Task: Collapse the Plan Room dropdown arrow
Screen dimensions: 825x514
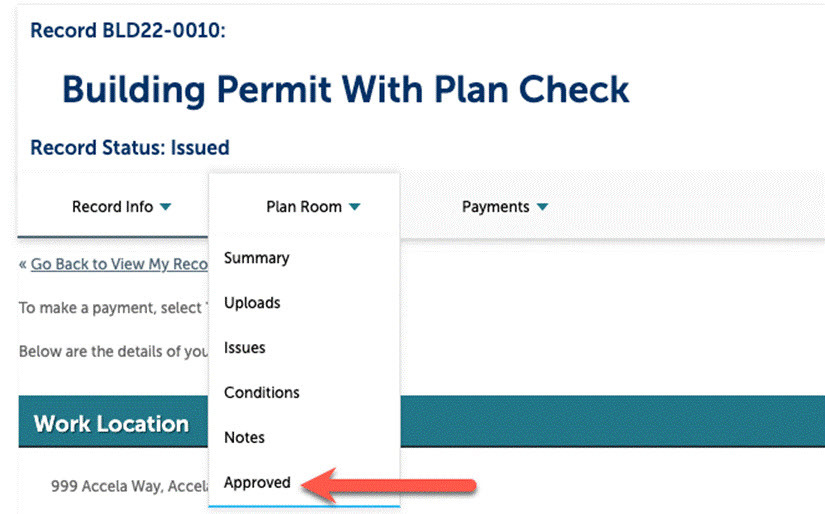Action: coord(355,208)
